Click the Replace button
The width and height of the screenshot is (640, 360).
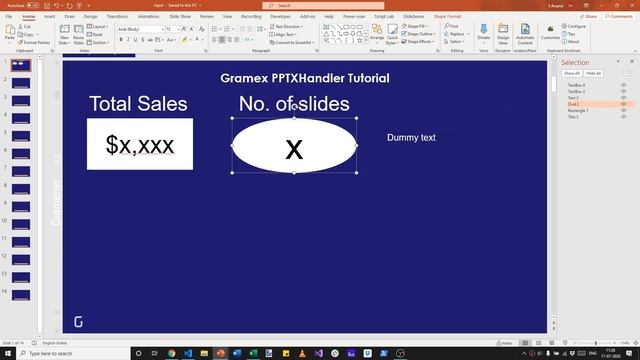[454, 34]
